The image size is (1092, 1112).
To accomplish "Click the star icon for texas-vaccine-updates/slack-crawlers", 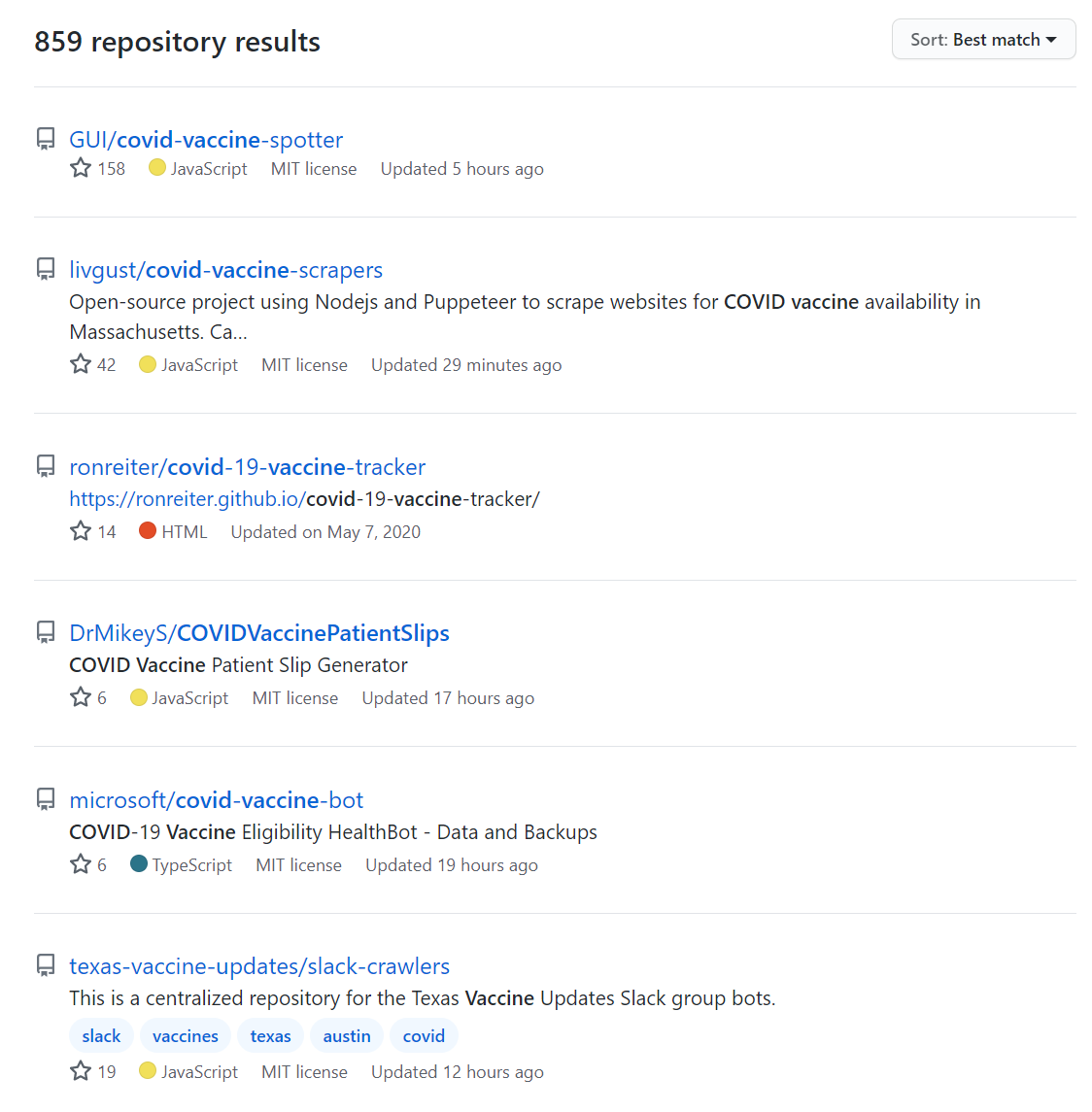I will pyautogui.click(x=81, y=1071).
